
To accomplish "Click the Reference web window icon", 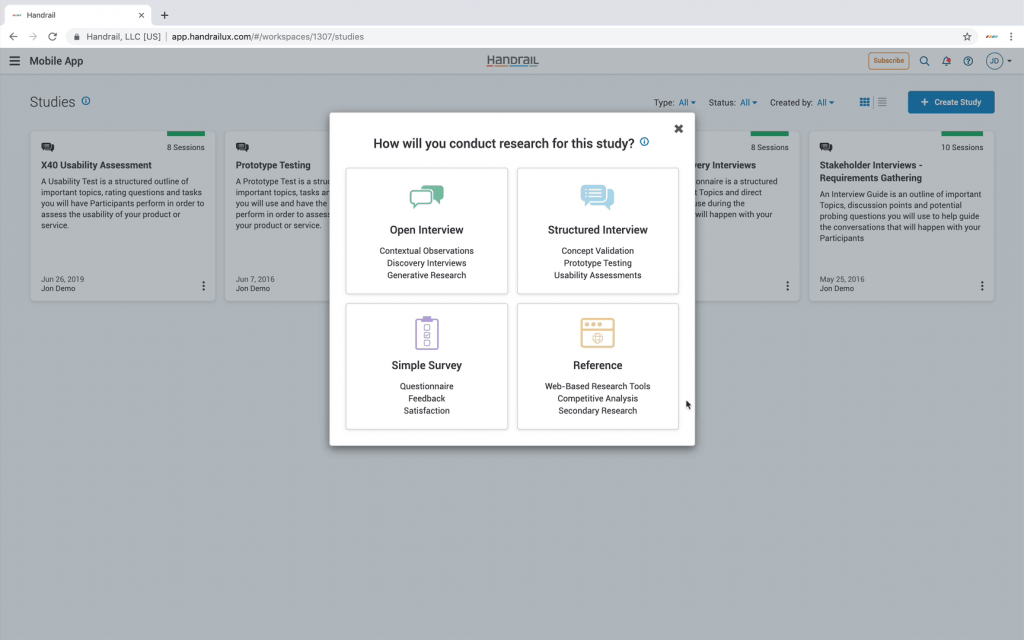I will [598, 332].
